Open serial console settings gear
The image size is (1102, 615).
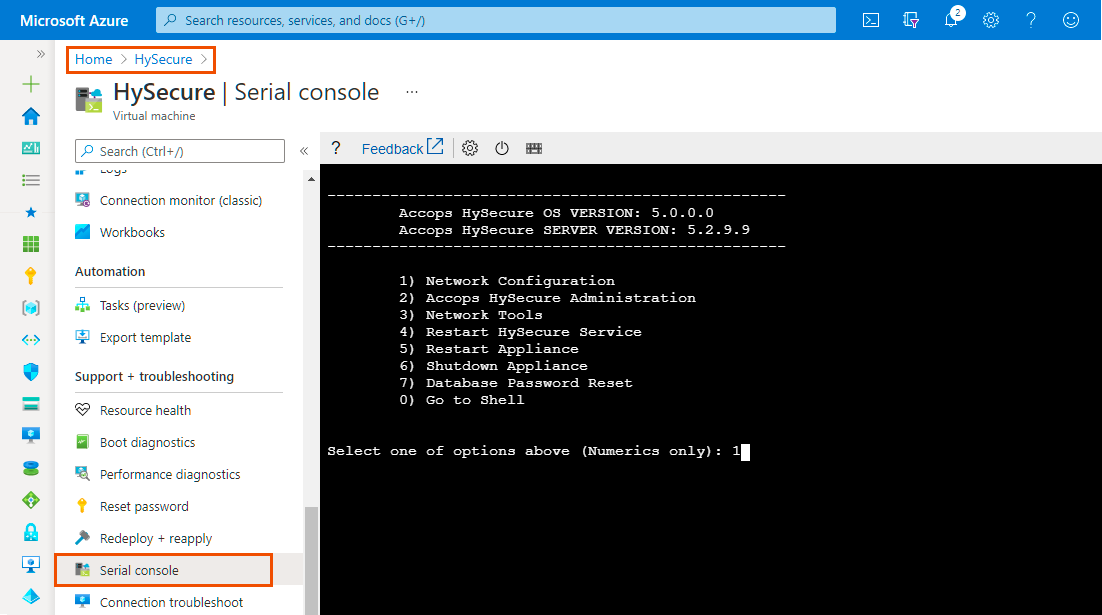point(470,148)
